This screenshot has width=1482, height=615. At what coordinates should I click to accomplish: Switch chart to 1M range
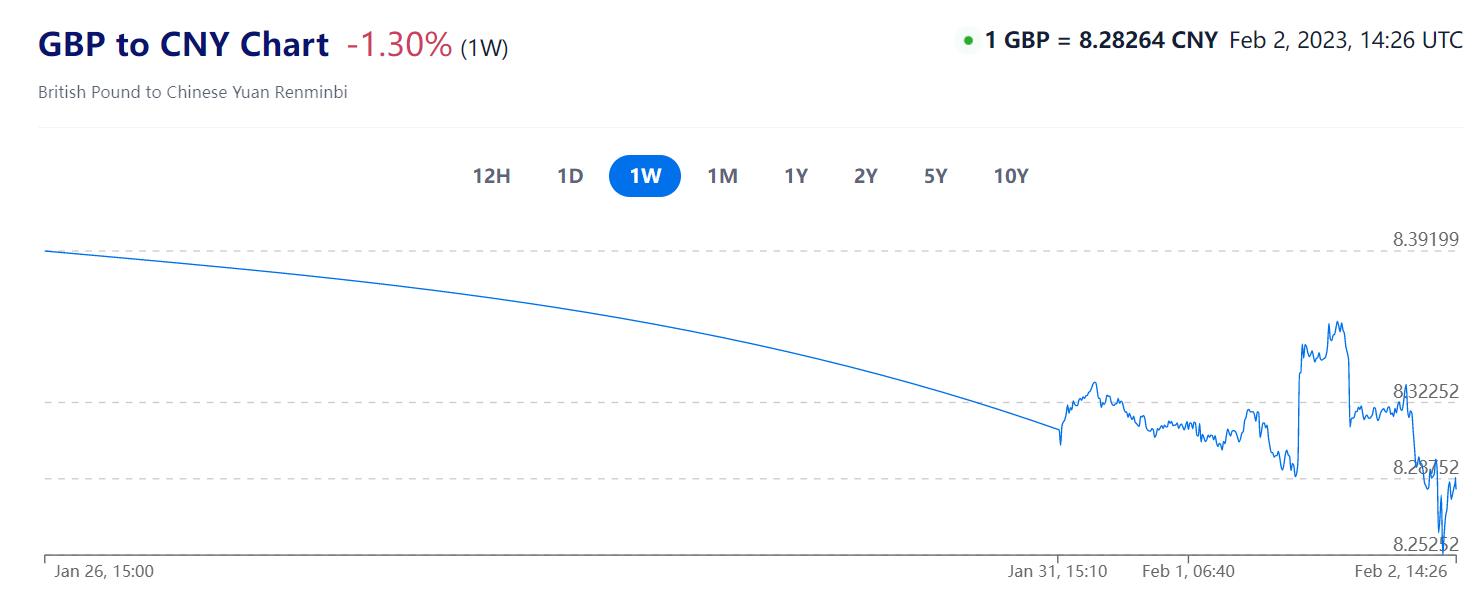pos(722,176)
